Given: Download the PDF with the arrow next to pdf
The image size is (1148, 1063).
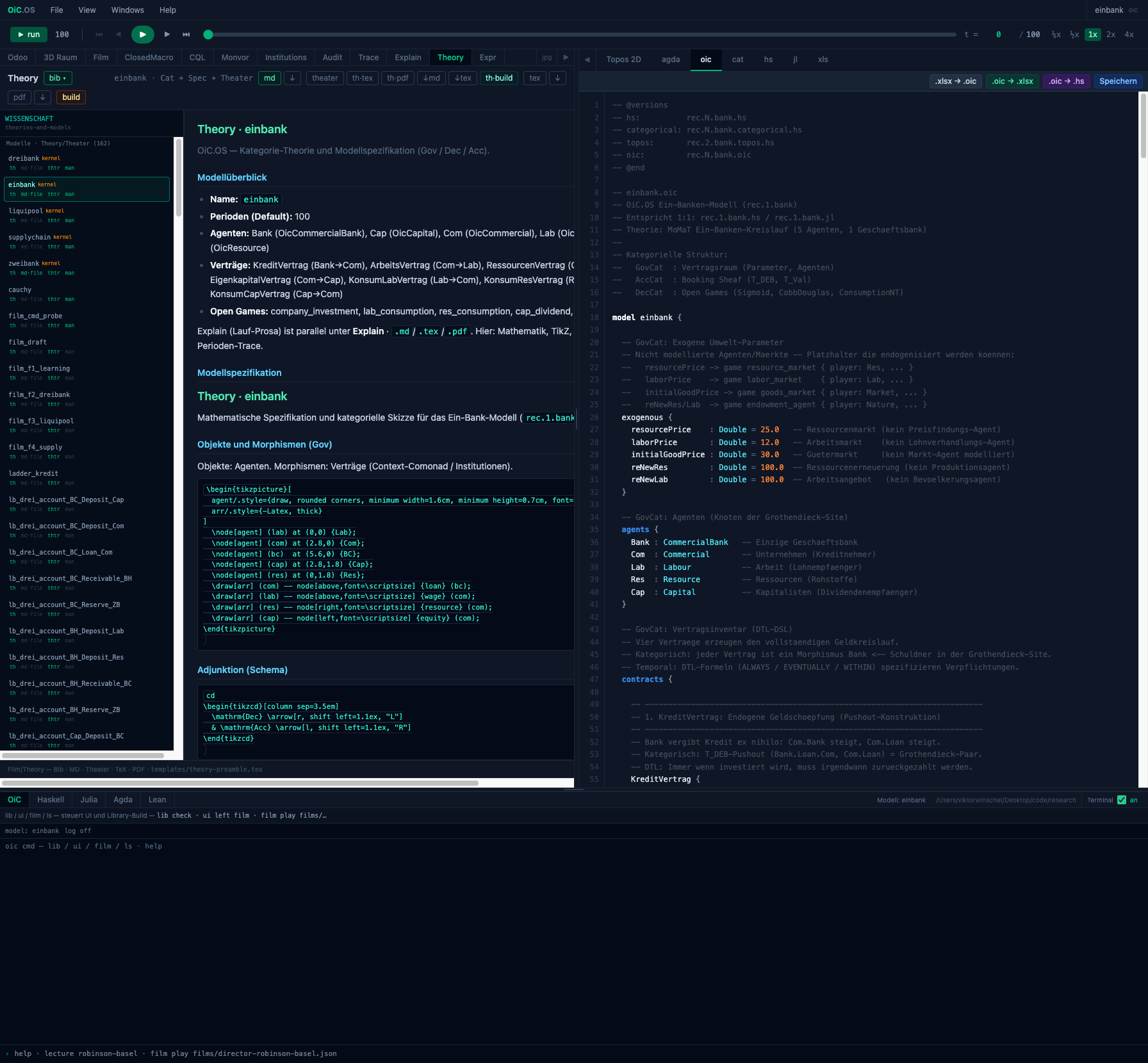Looking at the screenshot, I should 43,97.
